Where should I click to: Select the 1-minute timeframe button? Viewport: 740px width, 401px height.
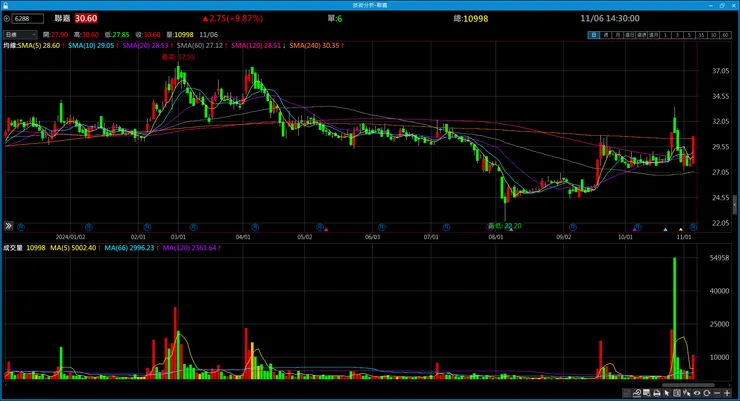(x=665, y=35)
